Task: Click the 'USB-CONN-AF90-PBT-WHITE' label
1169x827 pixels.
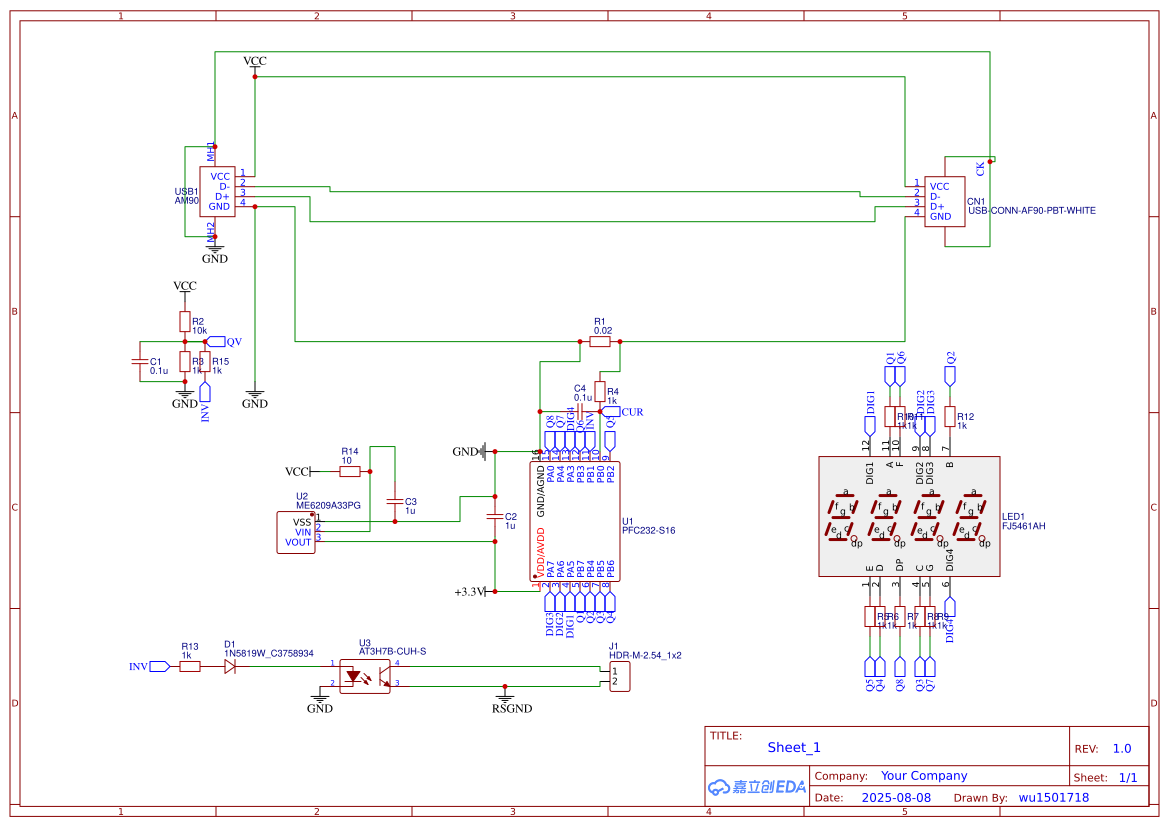Action: coord(1032,211)
